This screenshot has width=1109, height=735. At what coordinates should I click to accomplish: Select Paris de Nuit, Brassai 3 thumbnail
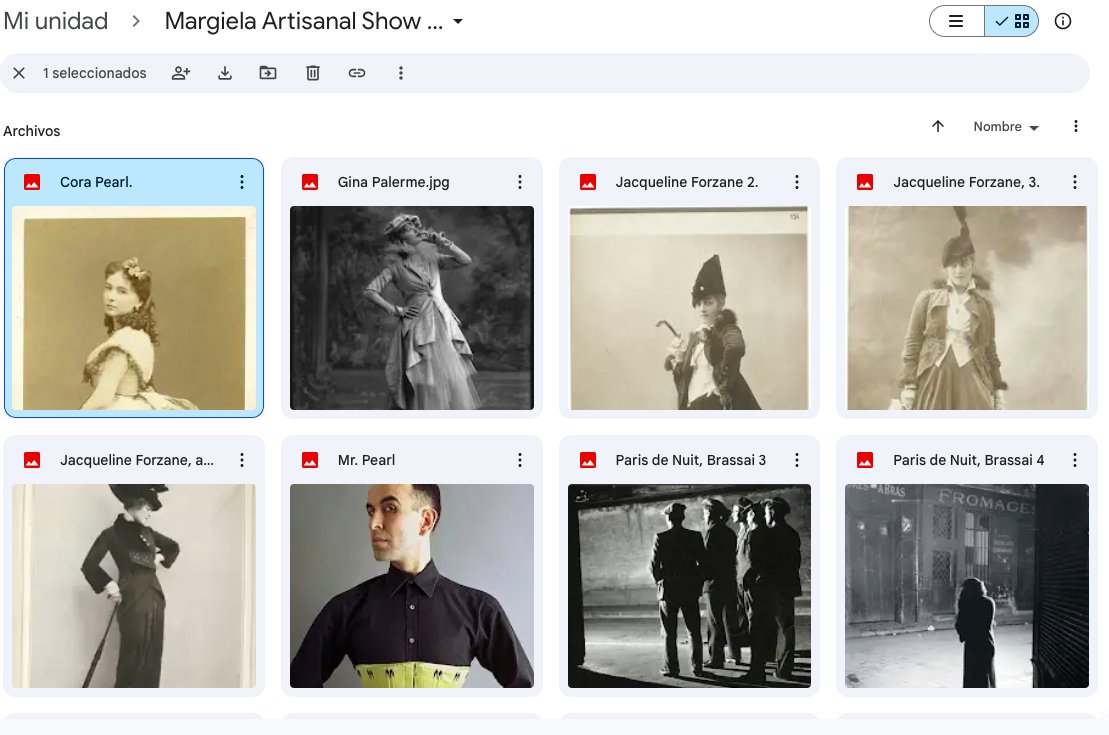coord(690,586)
